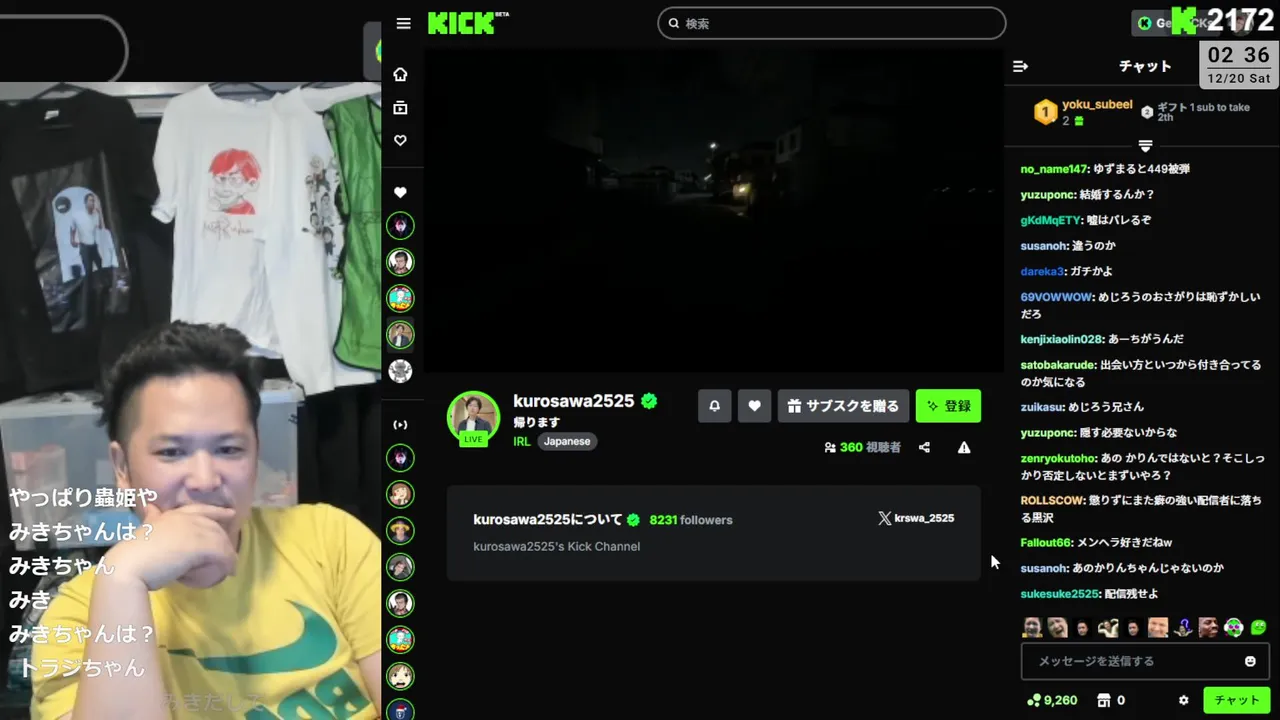Select the Japanese language tag
Screen dimensions: 1280x720
point(567,441)
